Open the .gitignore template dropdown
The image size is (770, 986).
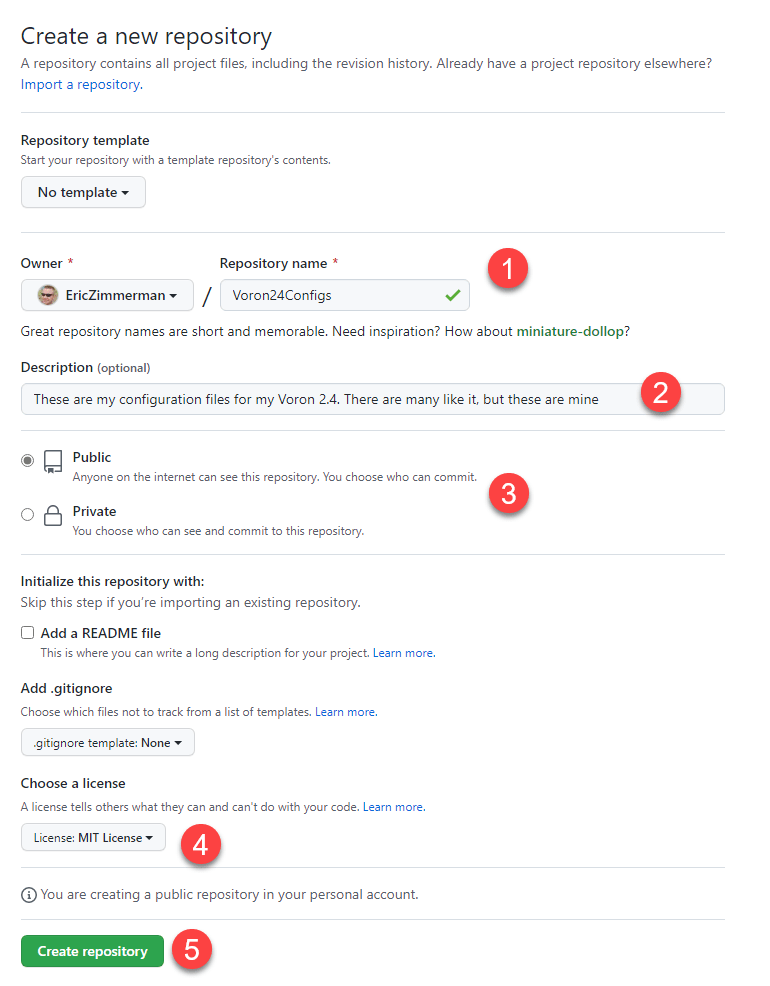pos(107,742)
